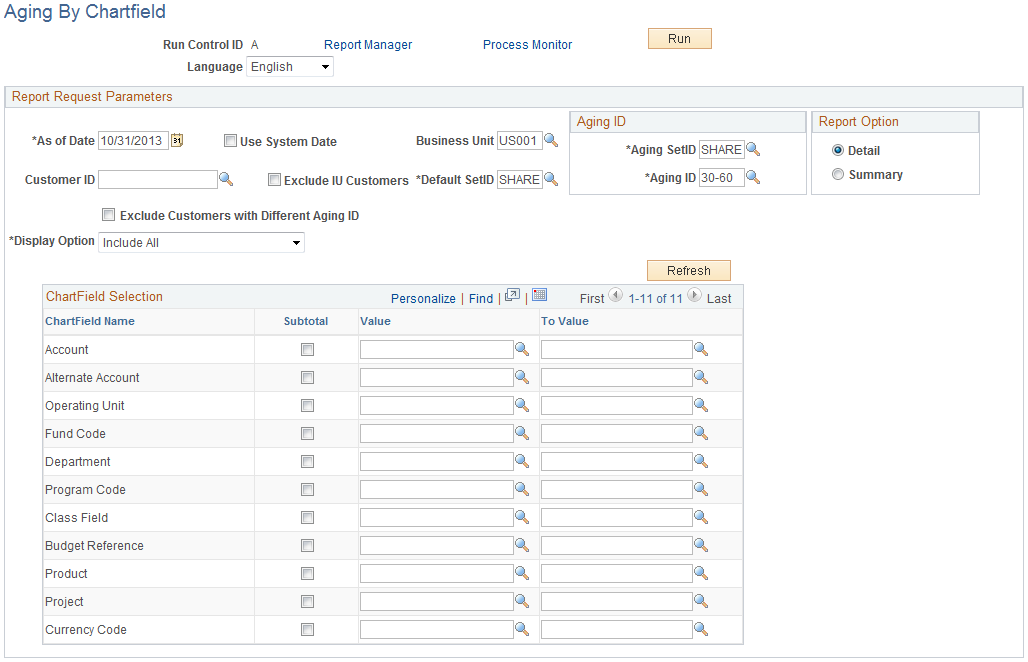The height and width of the screenshot is (662, 1028).
Task: Click the ChartField grid download-to-spreadsheet icon
Action: (540, 295)
